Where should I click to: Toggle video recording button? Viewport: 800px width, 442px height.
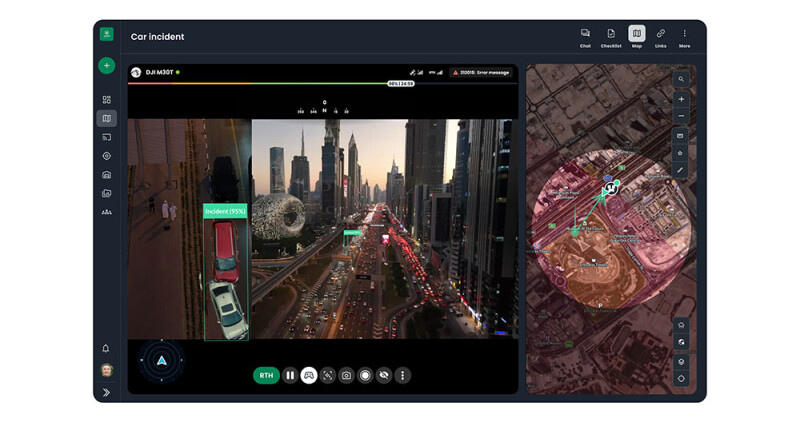point(365,375)
